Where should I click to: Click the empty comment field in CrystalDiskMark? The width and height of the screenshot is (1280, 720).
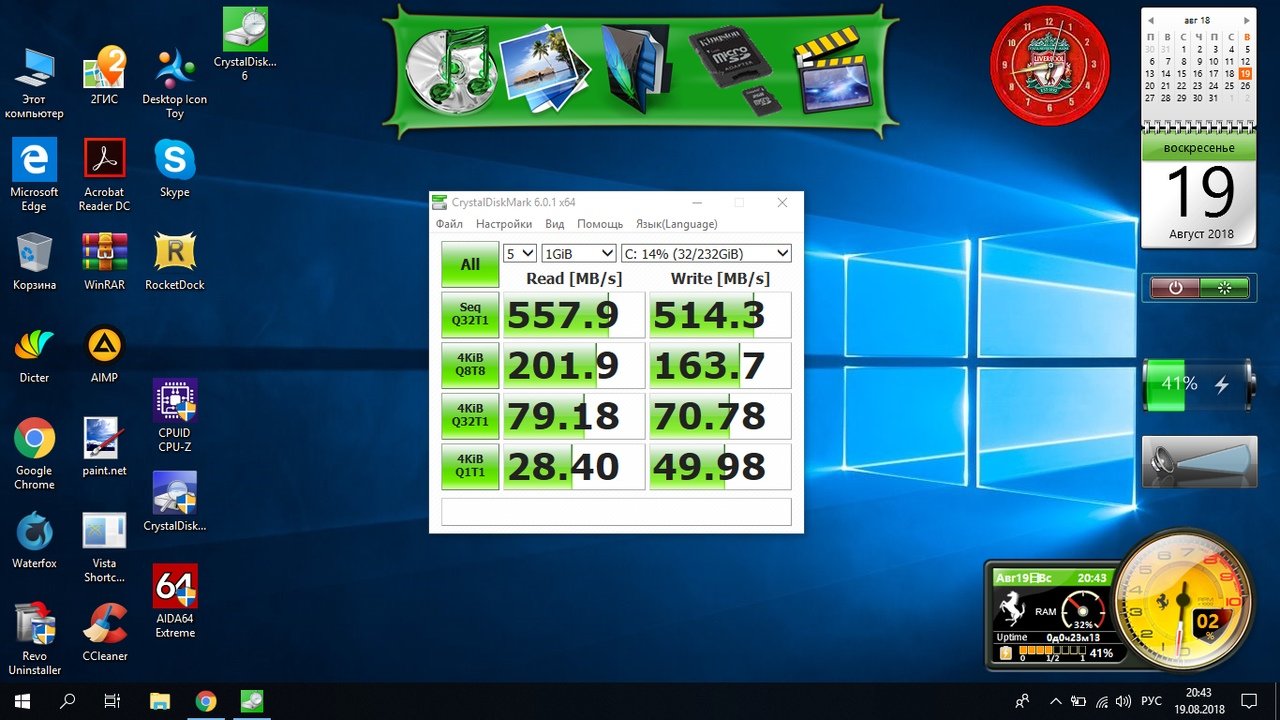pyautogui.click(x=616, y=511)
